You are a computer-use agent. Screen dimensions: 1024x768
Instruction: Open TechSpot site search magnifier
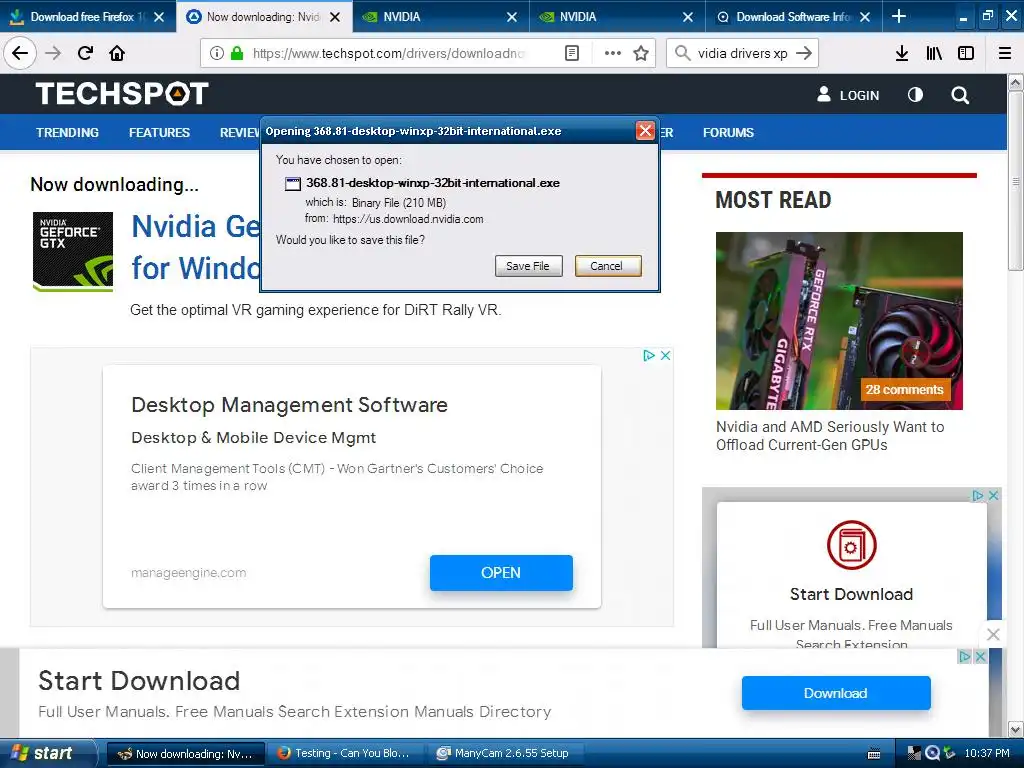960,95
